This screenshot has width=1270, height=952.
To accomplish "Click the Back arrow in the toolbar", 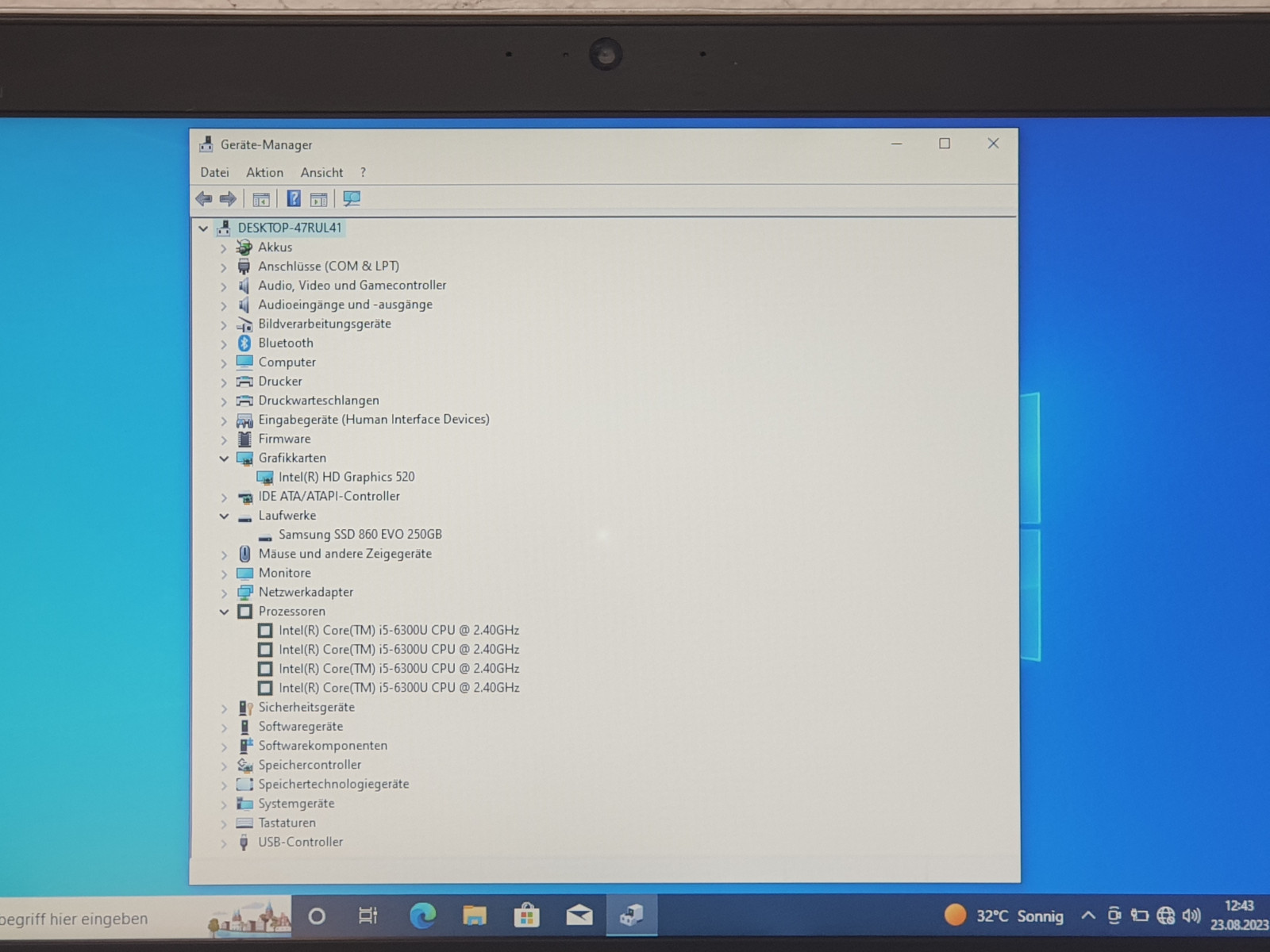I will (204, 199).
